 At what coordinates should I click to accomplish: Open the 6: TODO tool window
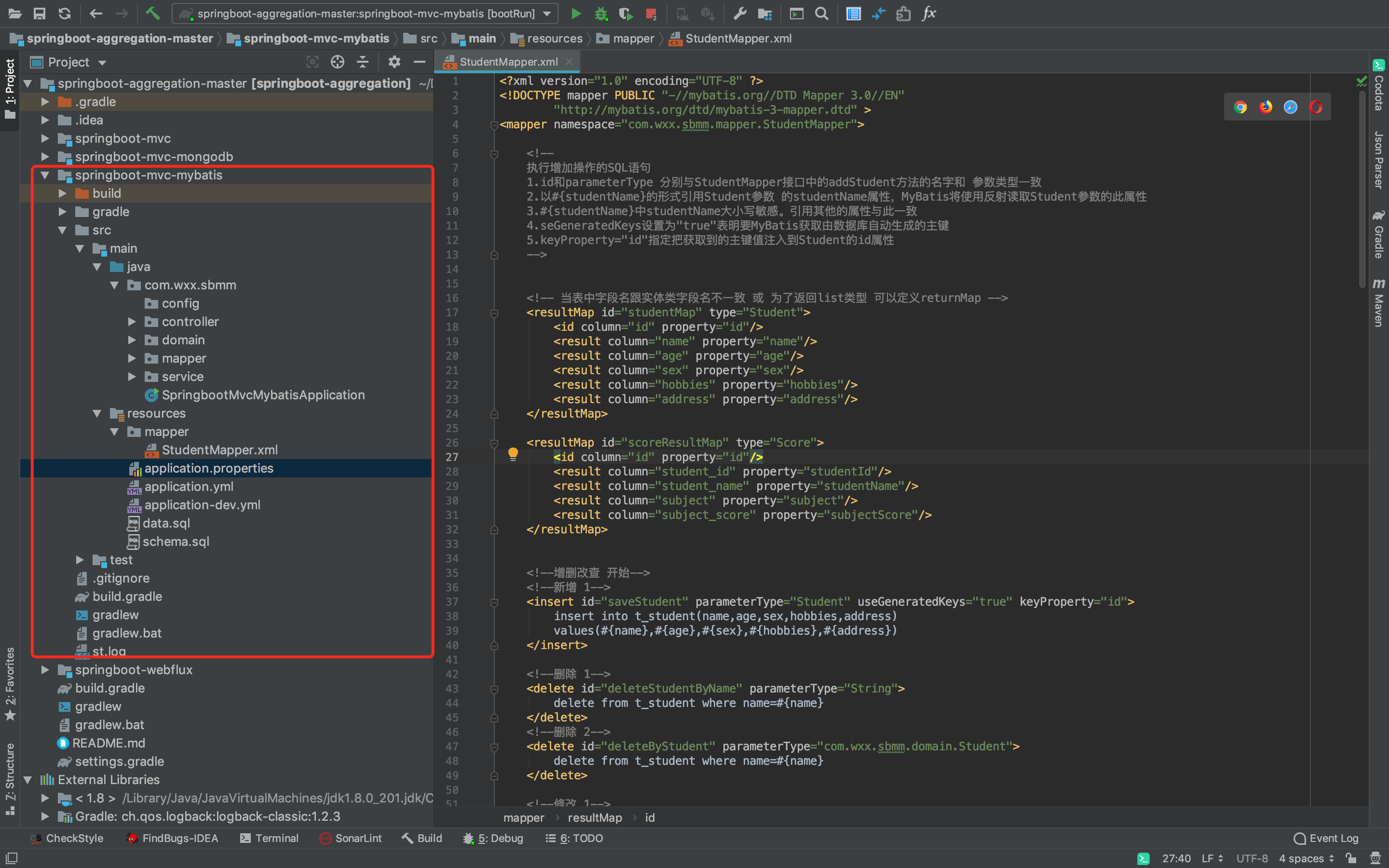[574, 838]
